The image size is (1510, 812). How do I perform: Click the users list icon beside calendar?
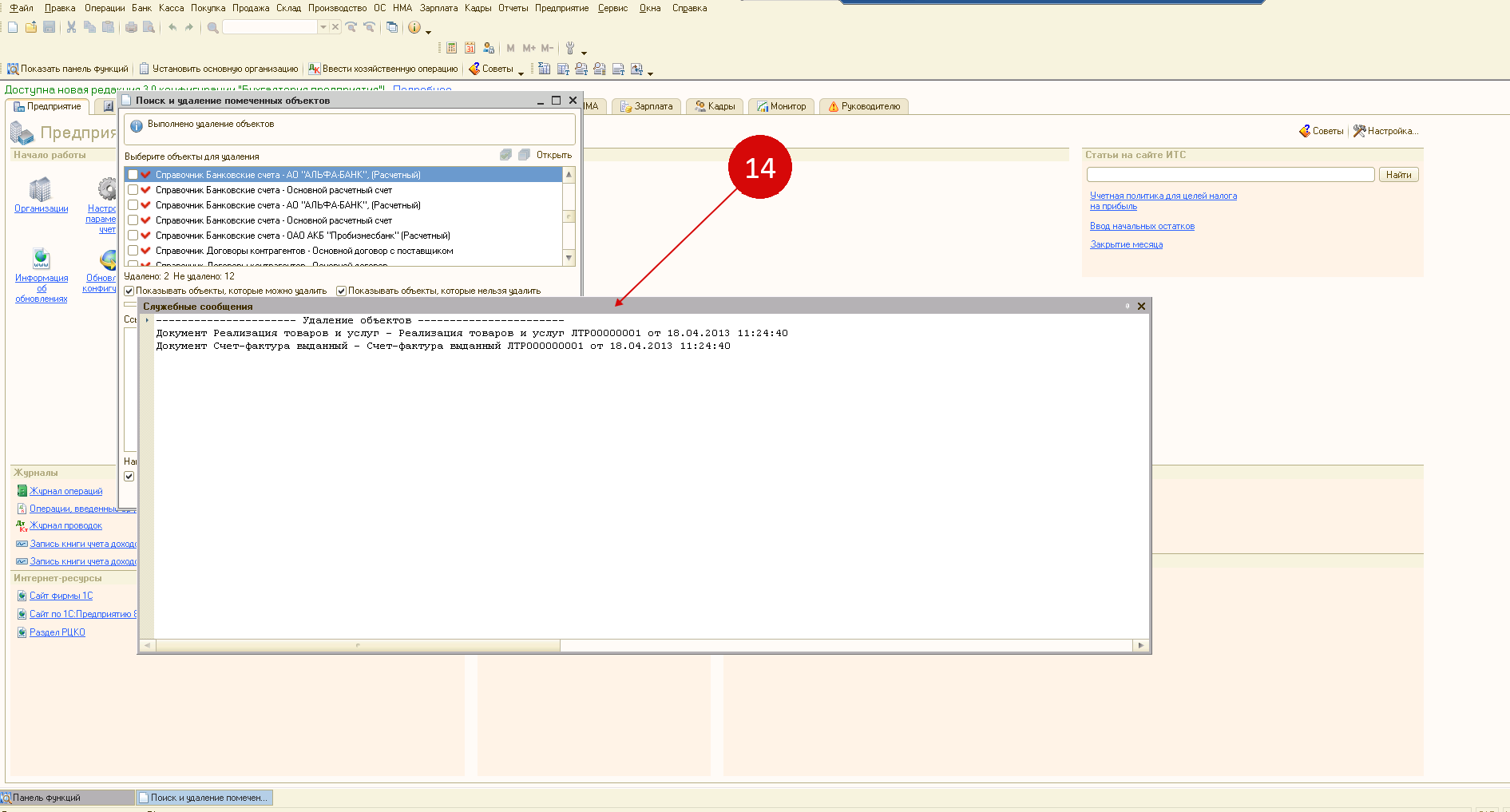489,48
